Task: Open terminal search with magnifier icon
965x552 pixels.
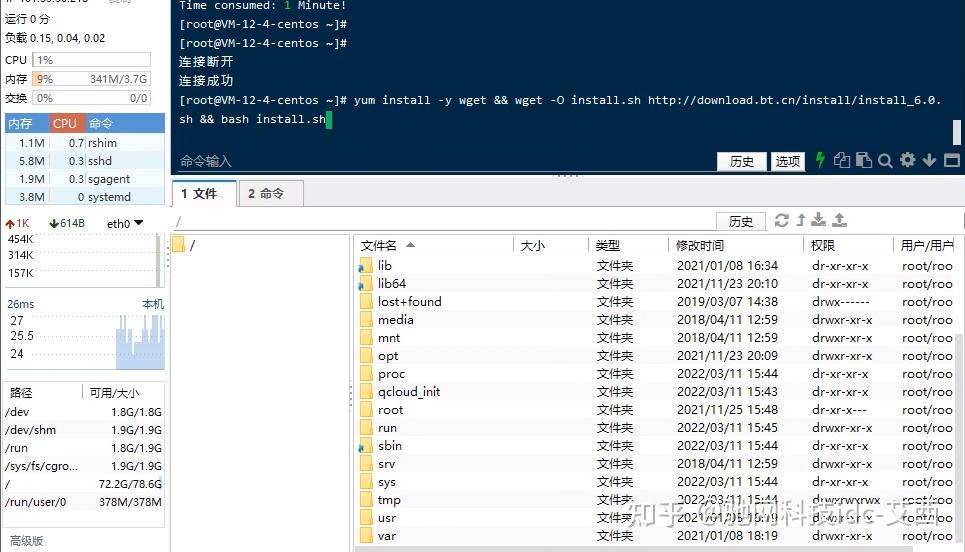Action: coord(885,161)
